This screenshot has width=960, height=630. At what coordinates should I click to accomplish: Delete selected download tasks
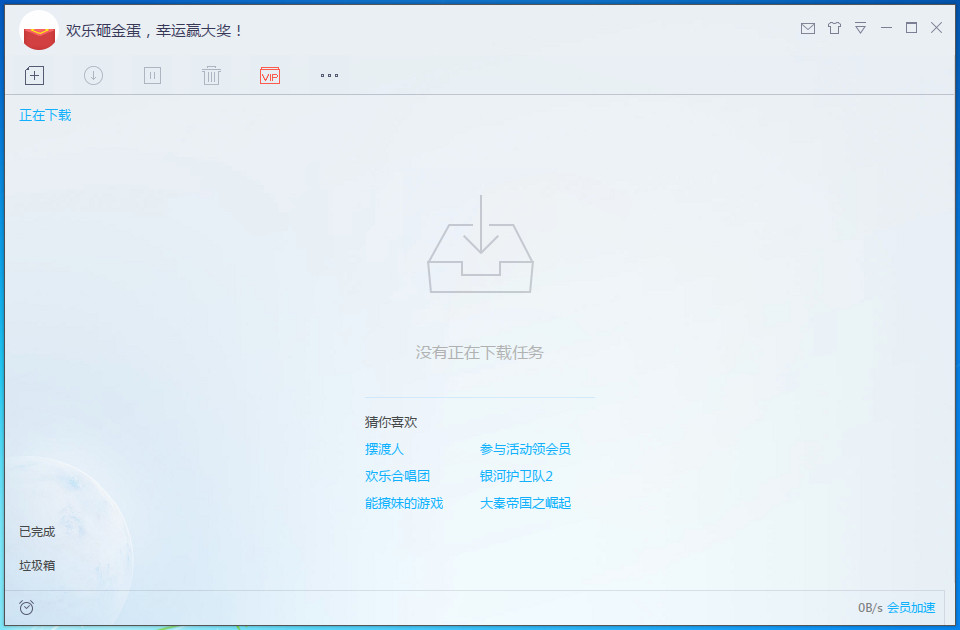[x=210, y=75]
